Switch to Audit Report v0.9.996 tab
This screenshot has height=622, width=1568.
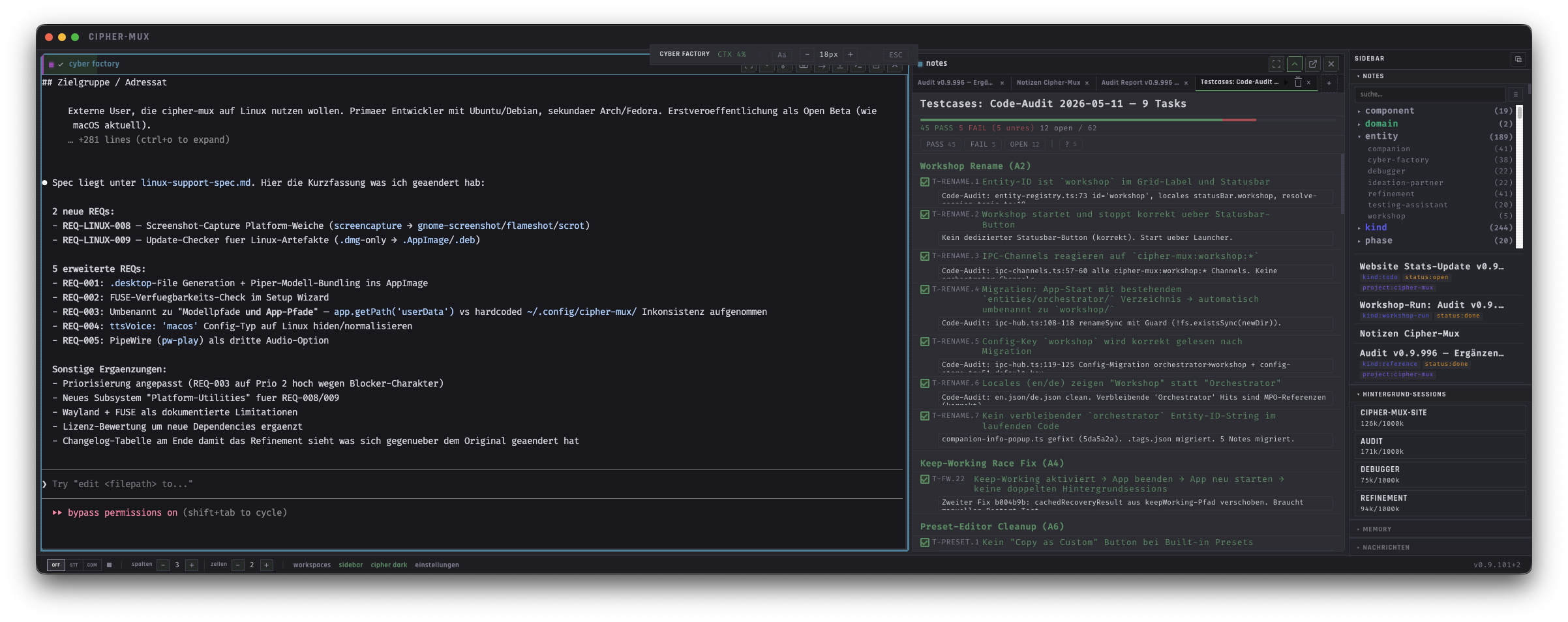pyautogui.click(x=1139, y=83)
